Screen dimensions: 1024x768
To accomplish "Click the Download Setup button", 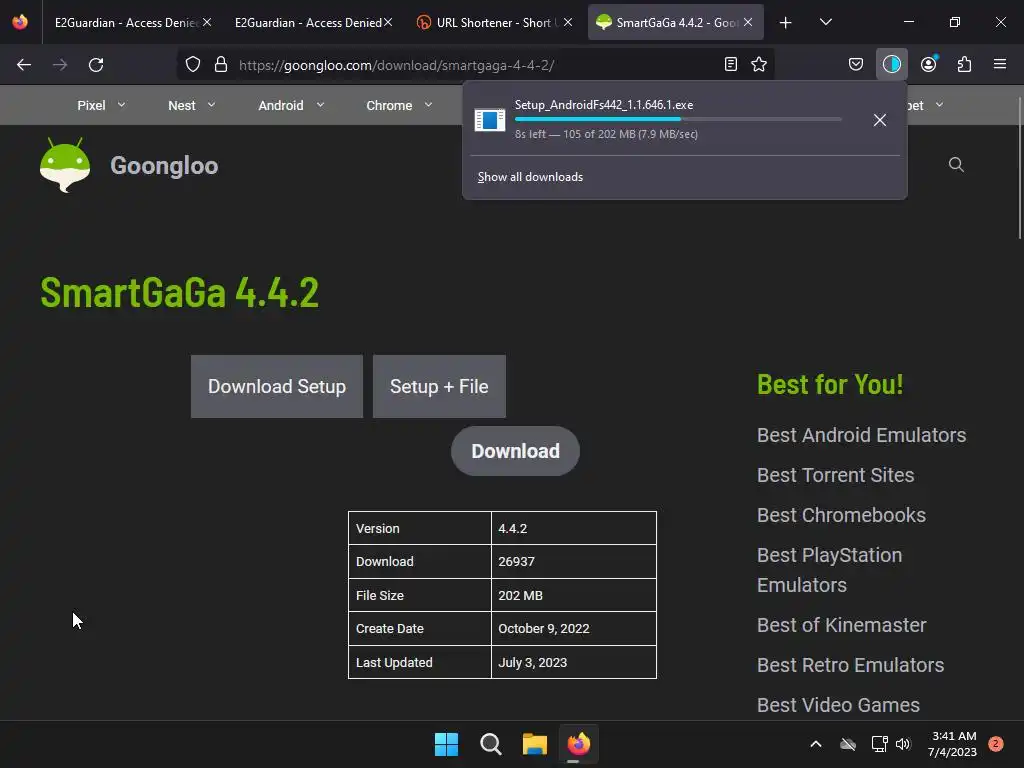I will [x=277, y=387].
